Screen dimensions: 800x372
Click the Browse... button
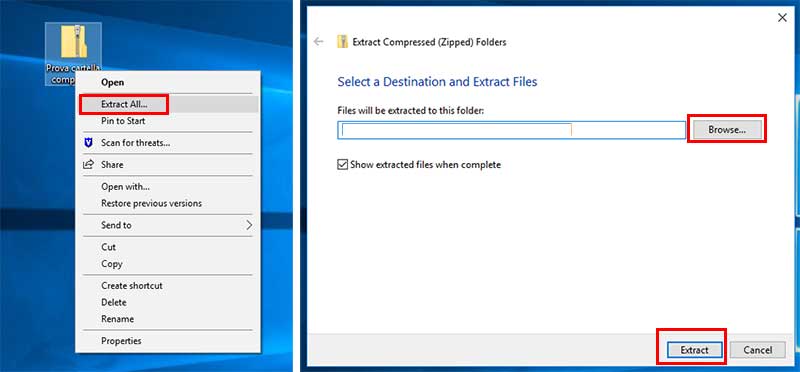727,130
